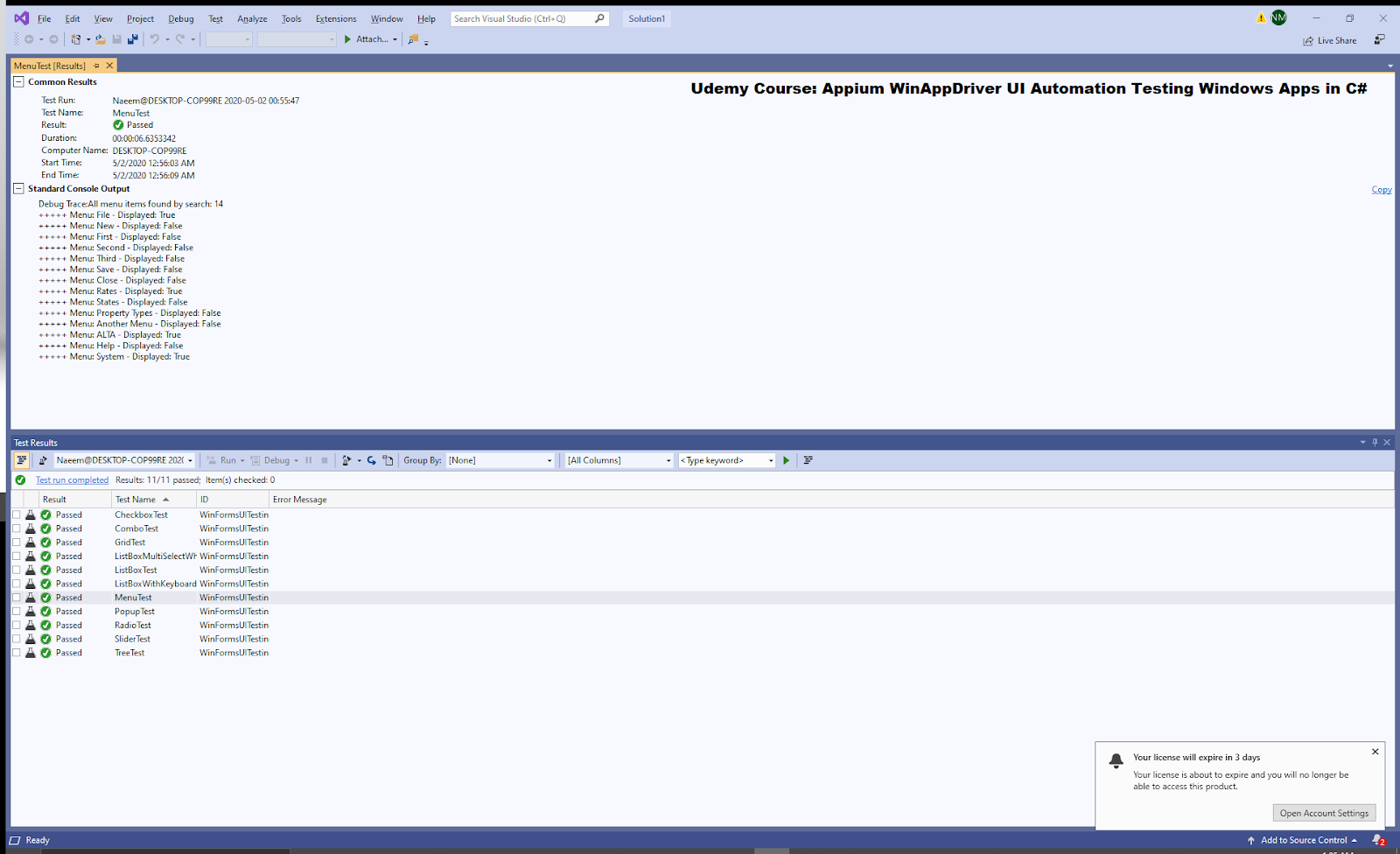Click the Run icon in Test Results toolbar
This screenshot has width=1400, height=854.
pos(211,459)
